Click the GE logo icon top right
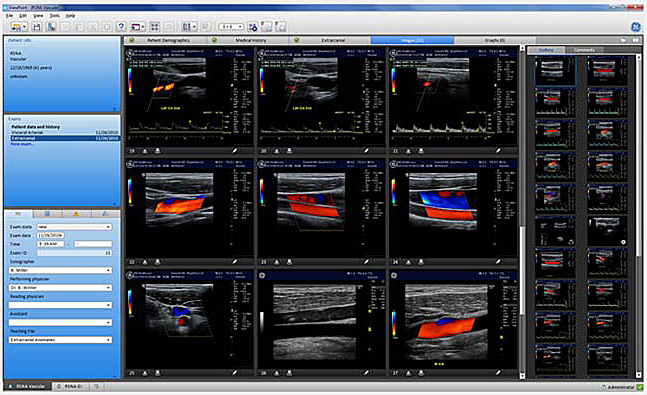 pyautogui.click(x=636, y=27)
